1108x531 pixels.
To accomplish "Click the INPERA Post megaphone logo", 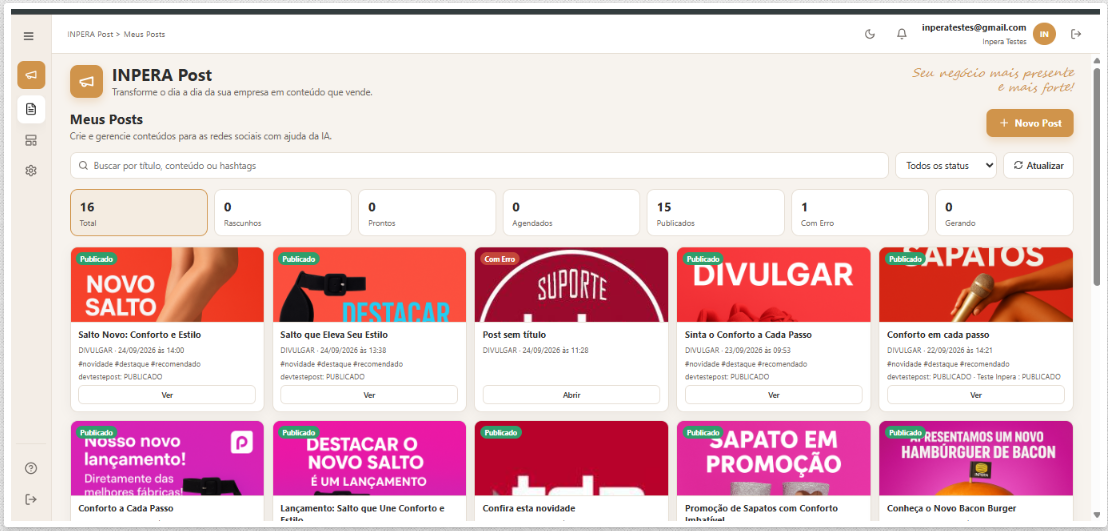I will coord(86,82).
